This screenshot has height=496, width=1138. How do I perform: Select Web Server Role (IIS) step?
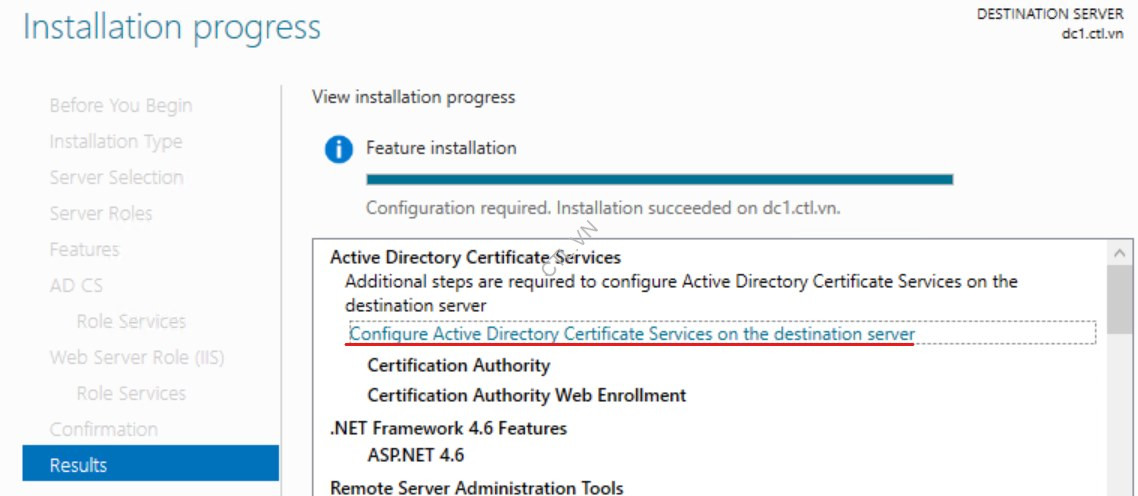point(136,358)
